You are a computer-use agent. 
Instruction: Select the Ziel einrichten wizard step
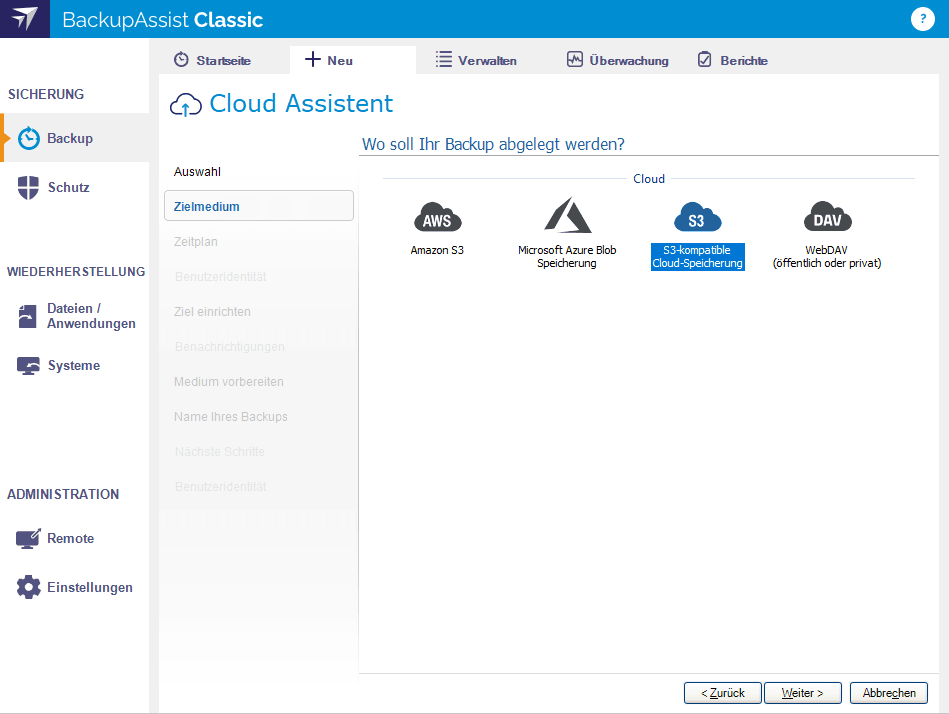pos(212,312)
